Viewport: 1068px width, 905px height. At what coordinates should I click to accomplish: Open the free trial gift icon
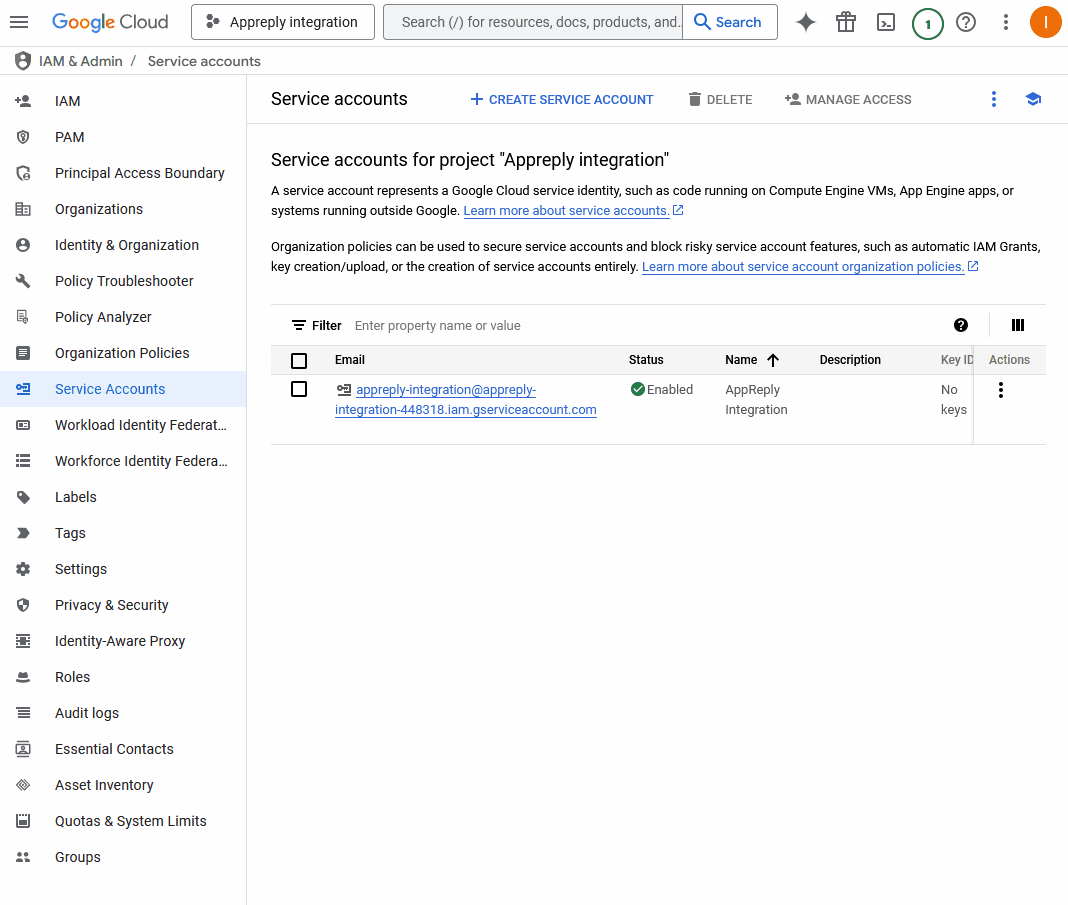(846, 22)
